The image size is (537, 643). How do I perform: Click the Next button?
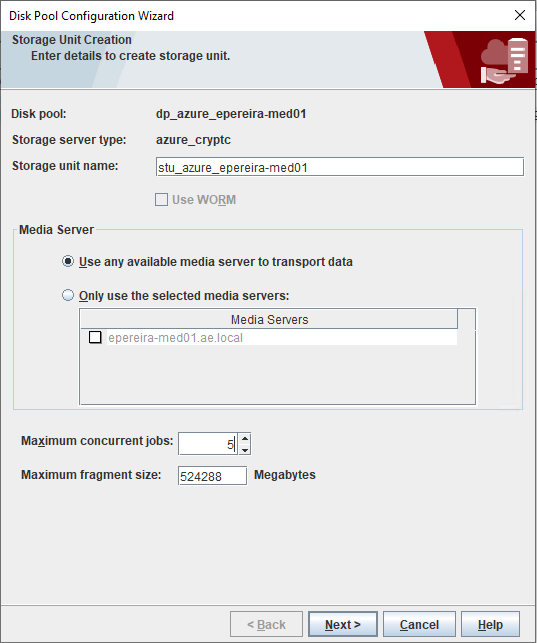coord(343,625)
